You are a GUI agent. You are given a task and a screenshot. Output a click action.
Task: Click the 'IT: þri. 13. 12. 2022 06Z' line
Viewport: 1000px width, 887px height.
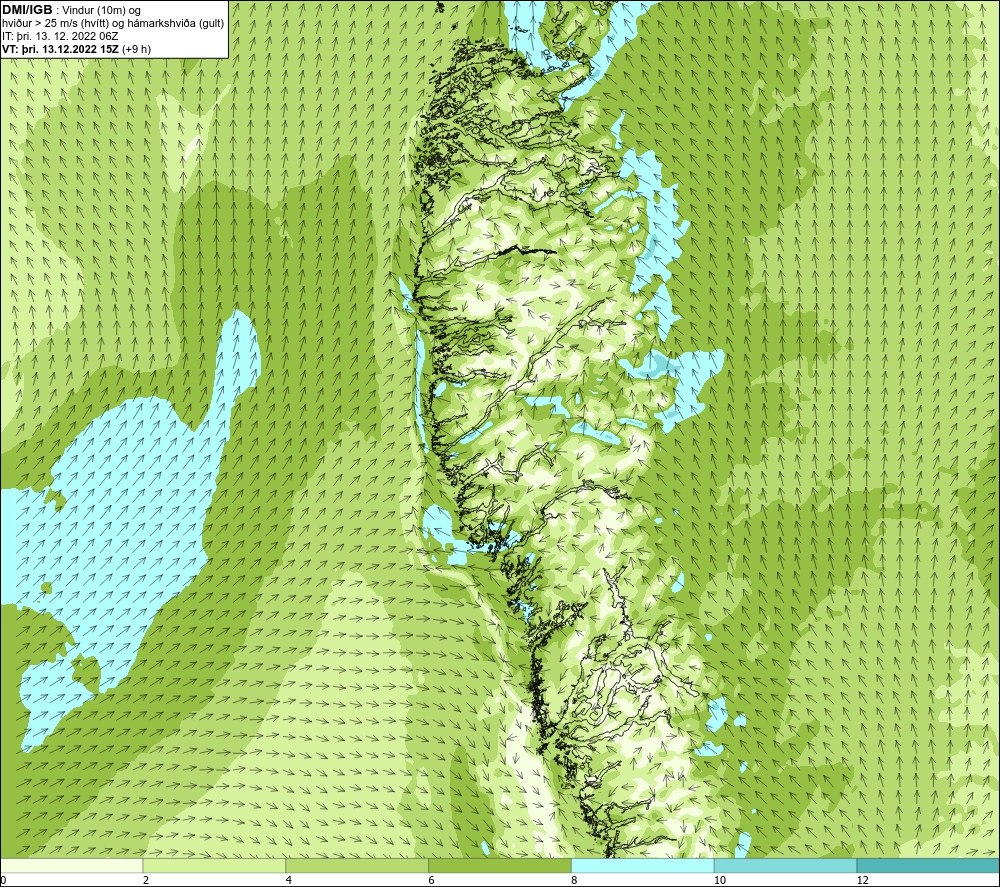click(60, 36)
